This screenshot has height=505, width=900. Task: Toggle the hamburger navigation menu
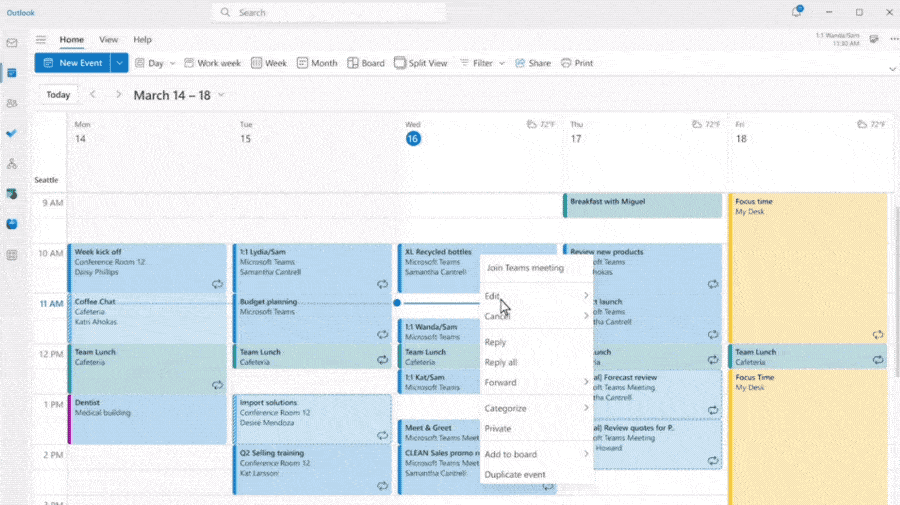coord(41,40)
